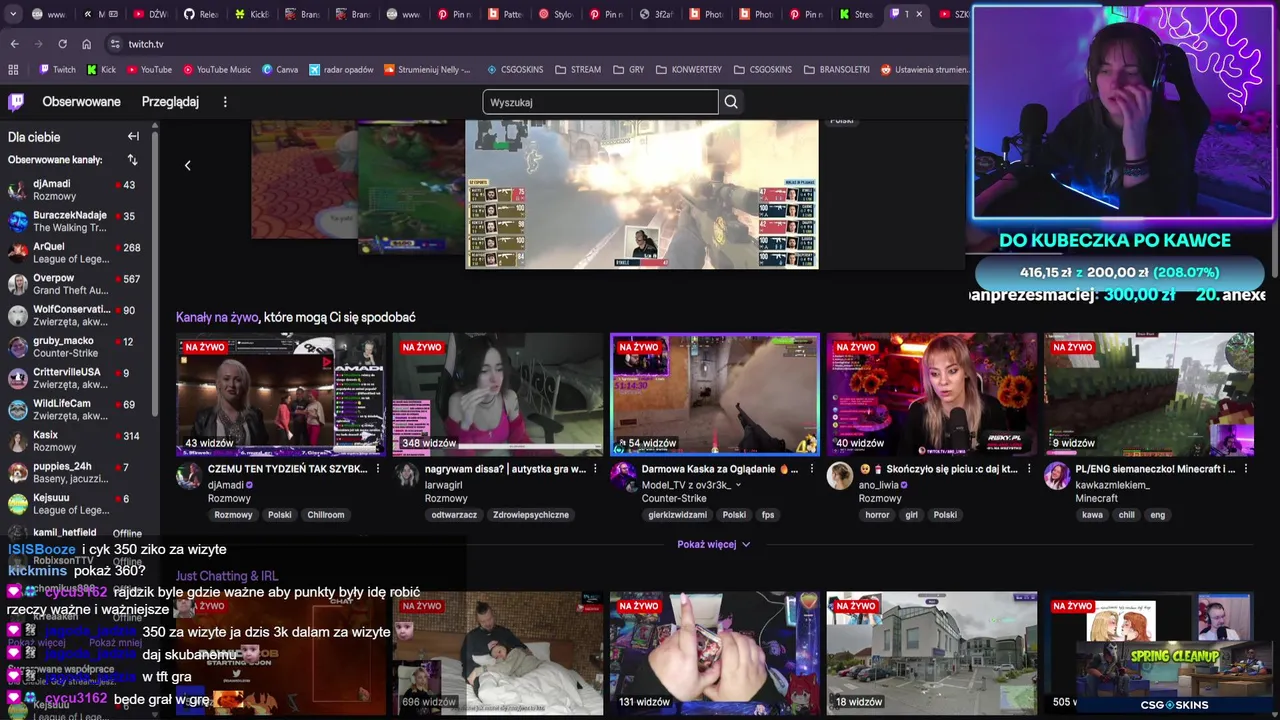Switch to the GitHub Relea browser tab
Viewport: 1280px width, 720px height.
[x=200, y=14]
